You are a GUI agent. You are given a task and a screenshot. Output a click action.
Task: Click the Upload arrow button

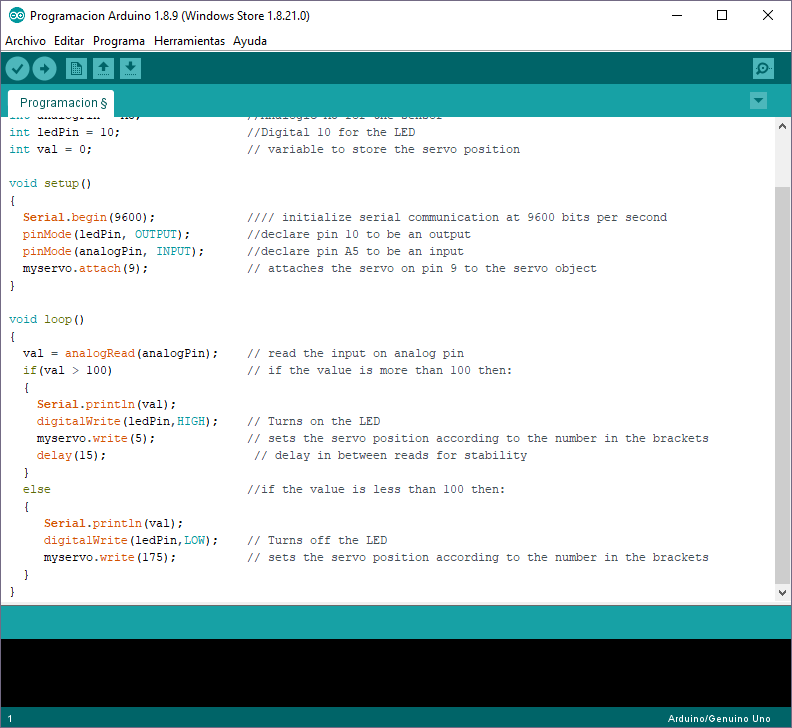click(x=44, y=68)
